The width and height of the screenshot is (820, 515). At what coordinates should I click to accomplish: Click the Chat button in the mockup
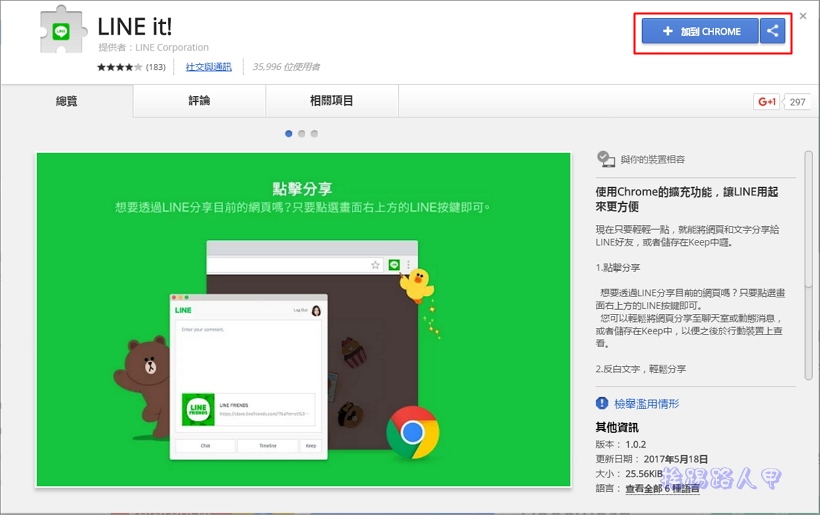point(205,446)
